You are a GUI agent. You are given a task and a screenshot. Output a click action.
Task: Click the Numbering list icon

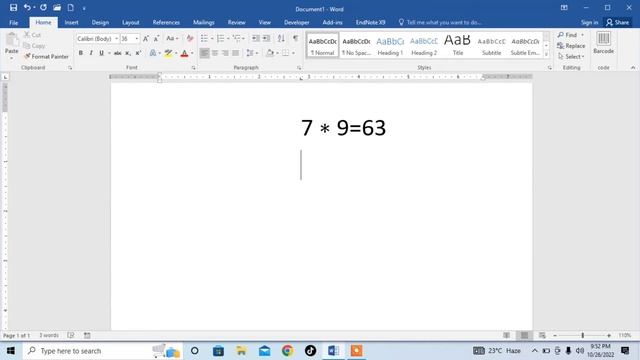(220, 38)
